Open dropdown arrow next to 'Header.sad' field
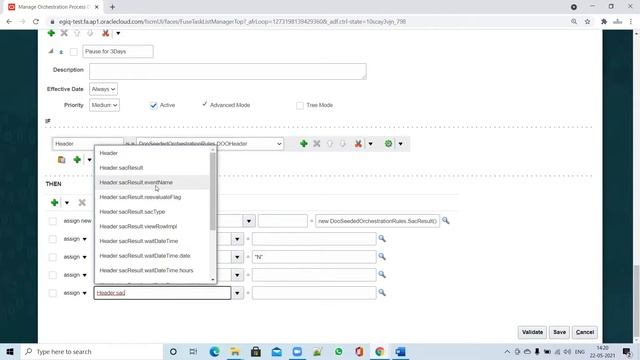 (x=237, y=293)
